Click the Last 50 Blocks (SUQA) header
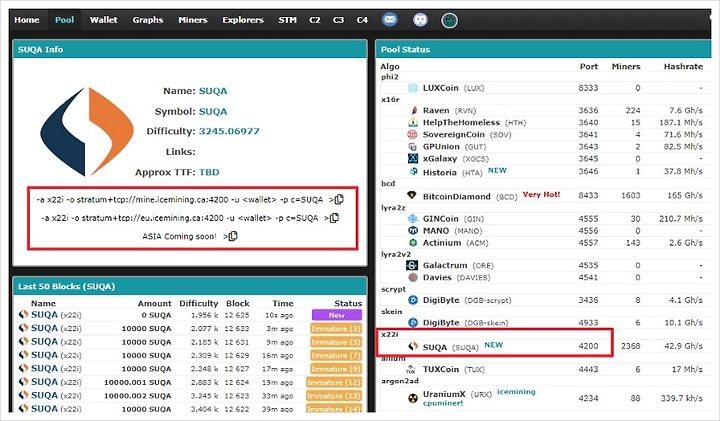 pyautogui.click(x=67, y=286)
